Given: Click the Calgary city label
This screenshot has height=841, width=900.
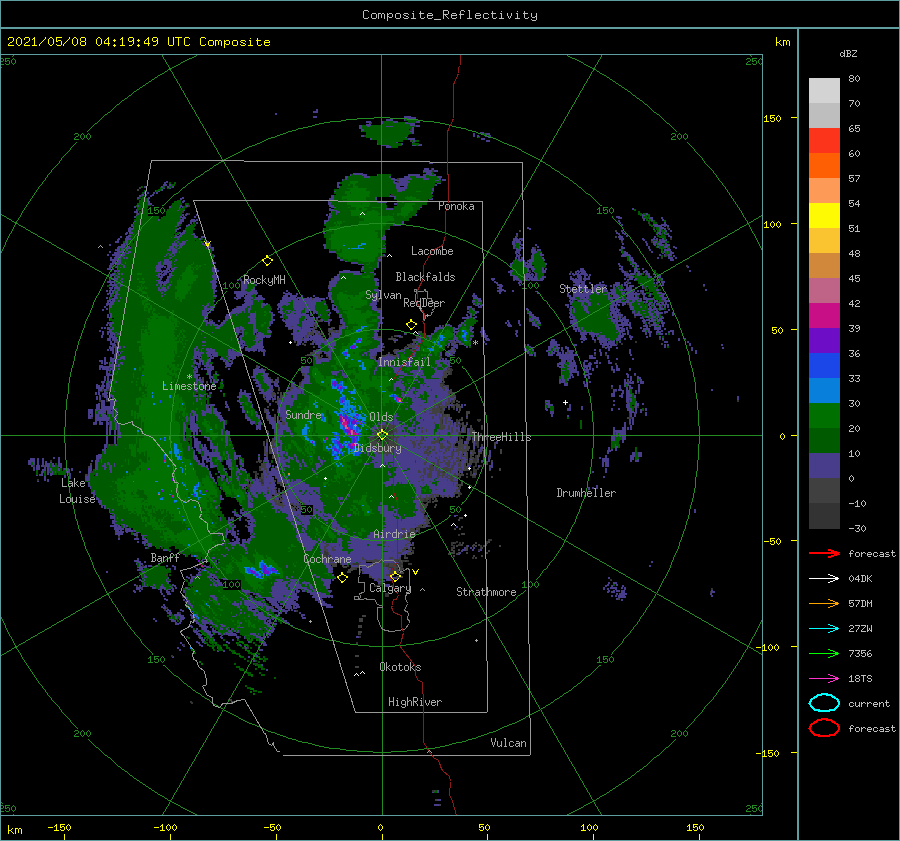Looking at the screenshot, I should 390,588.
